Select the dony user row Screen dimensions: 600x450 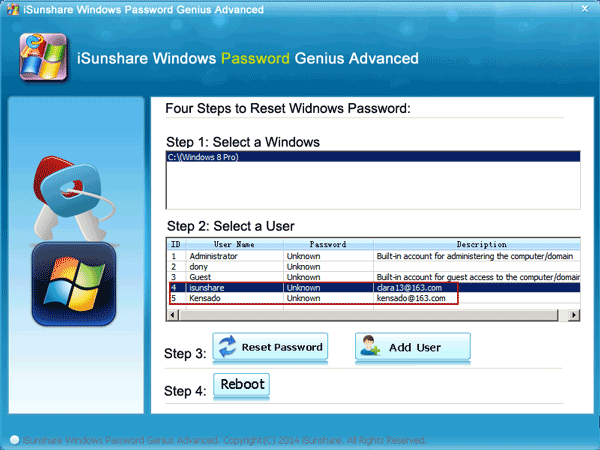click(373, 267)
